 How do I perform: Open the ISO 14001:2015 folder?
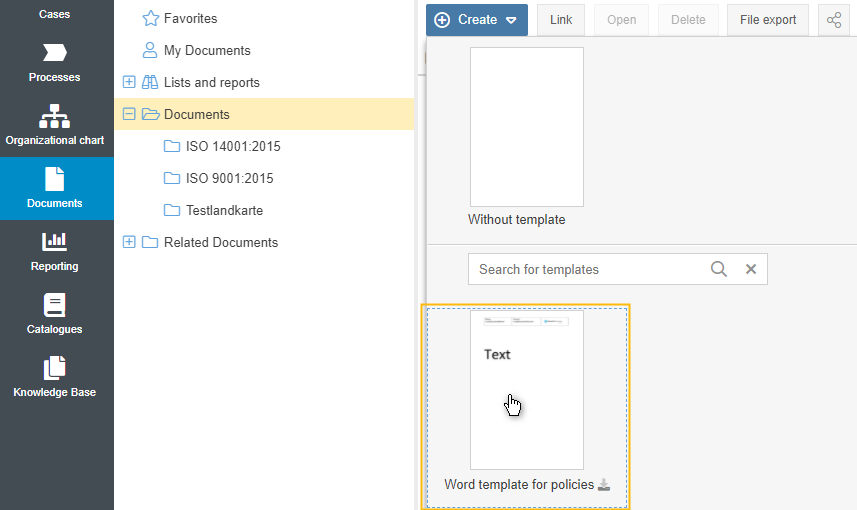[232, 146]
